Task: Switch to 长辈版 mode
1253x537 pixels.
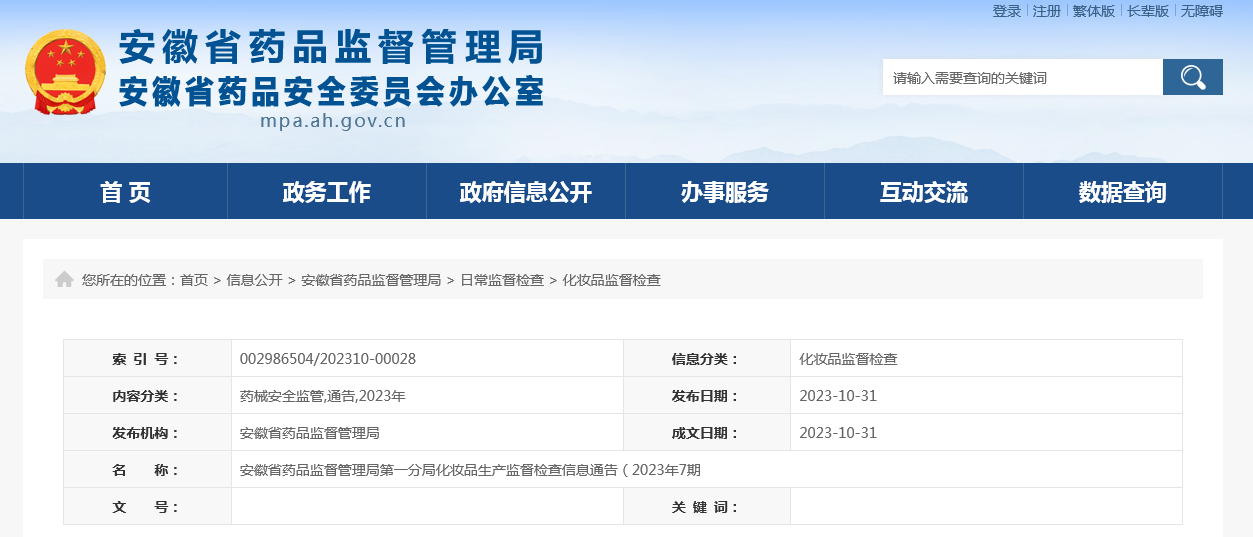Action: (x=1147, y=11)
